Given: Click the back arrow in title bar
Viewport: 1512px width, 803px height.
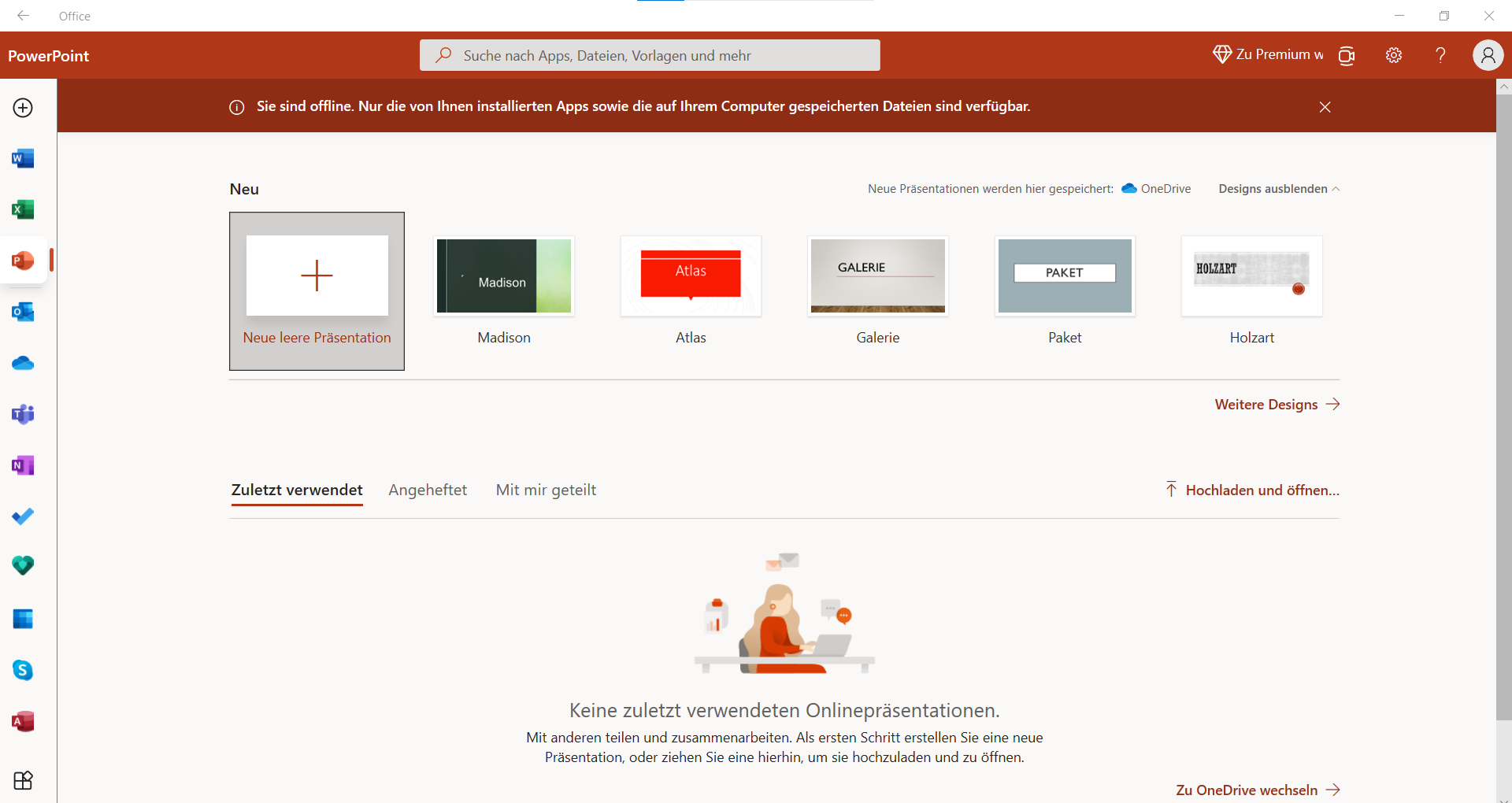Looking at the screenshot, I should click(24, 16).
